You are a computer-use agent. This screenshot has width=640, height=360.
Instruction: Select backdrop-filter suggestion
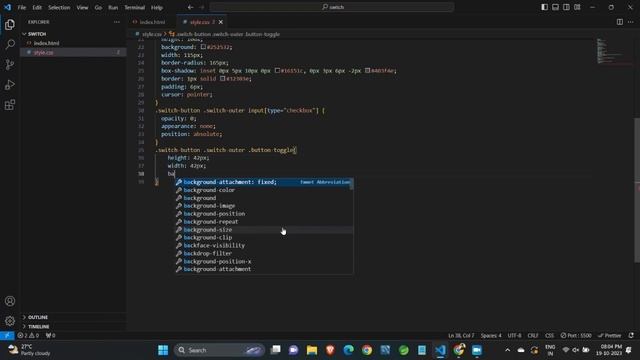pos(264,253)
